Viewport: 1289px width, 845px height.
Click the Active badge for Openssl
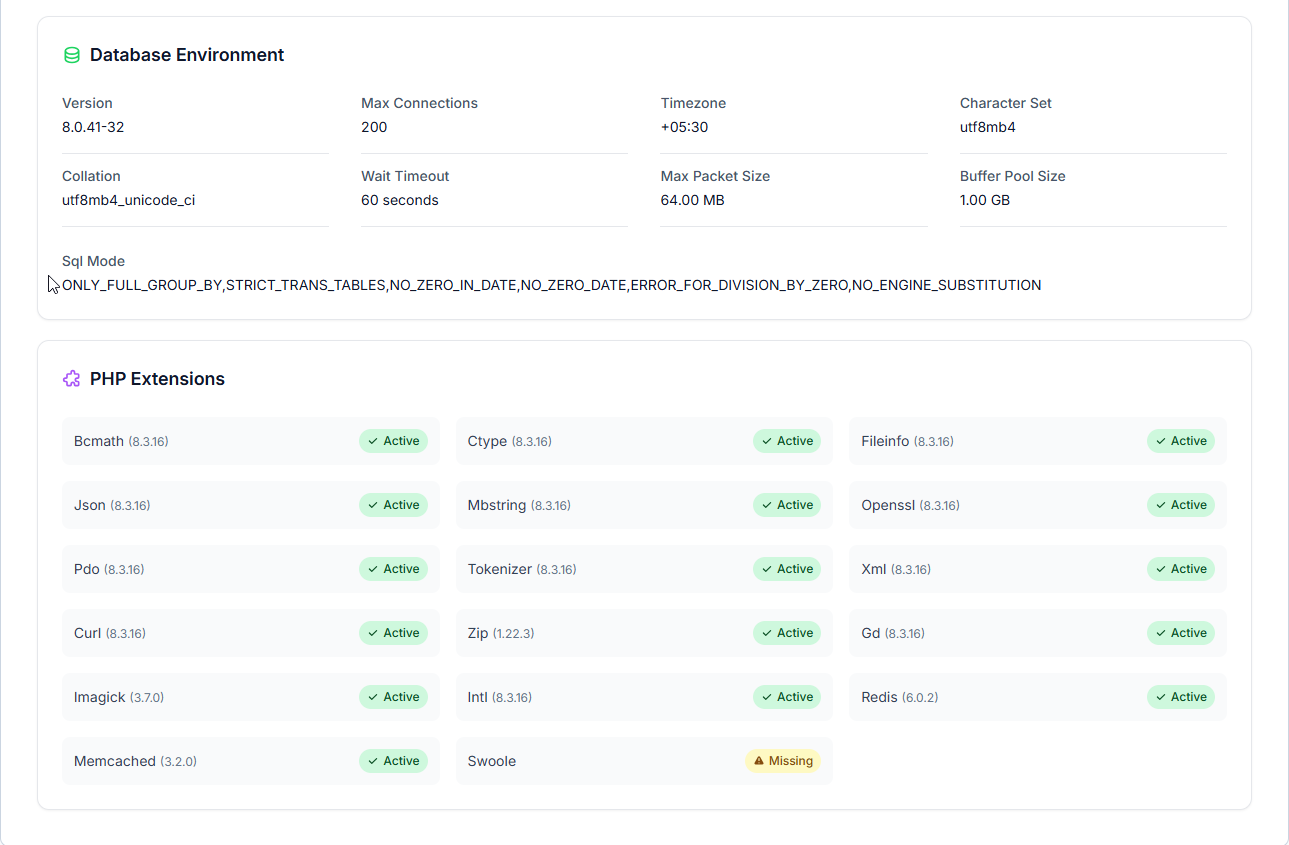1181,505
